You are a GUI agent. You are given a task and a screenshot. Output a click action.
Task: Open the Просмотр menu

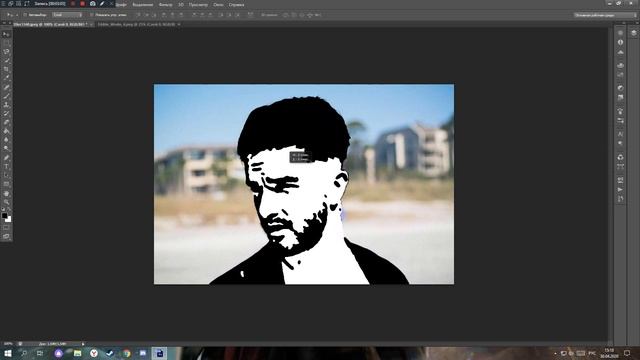point(198,4)
